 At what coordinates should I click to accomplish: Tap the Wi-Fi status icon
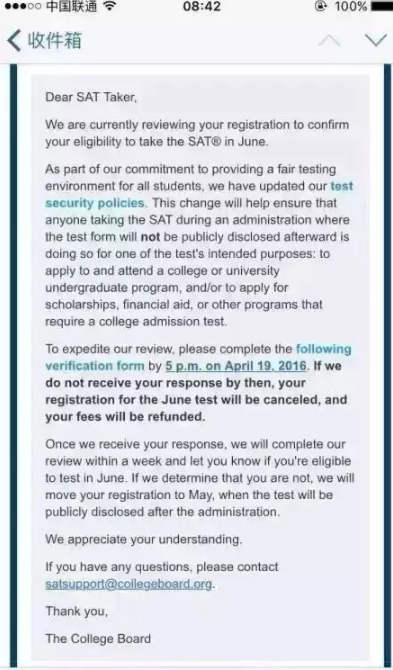(110, 6)
